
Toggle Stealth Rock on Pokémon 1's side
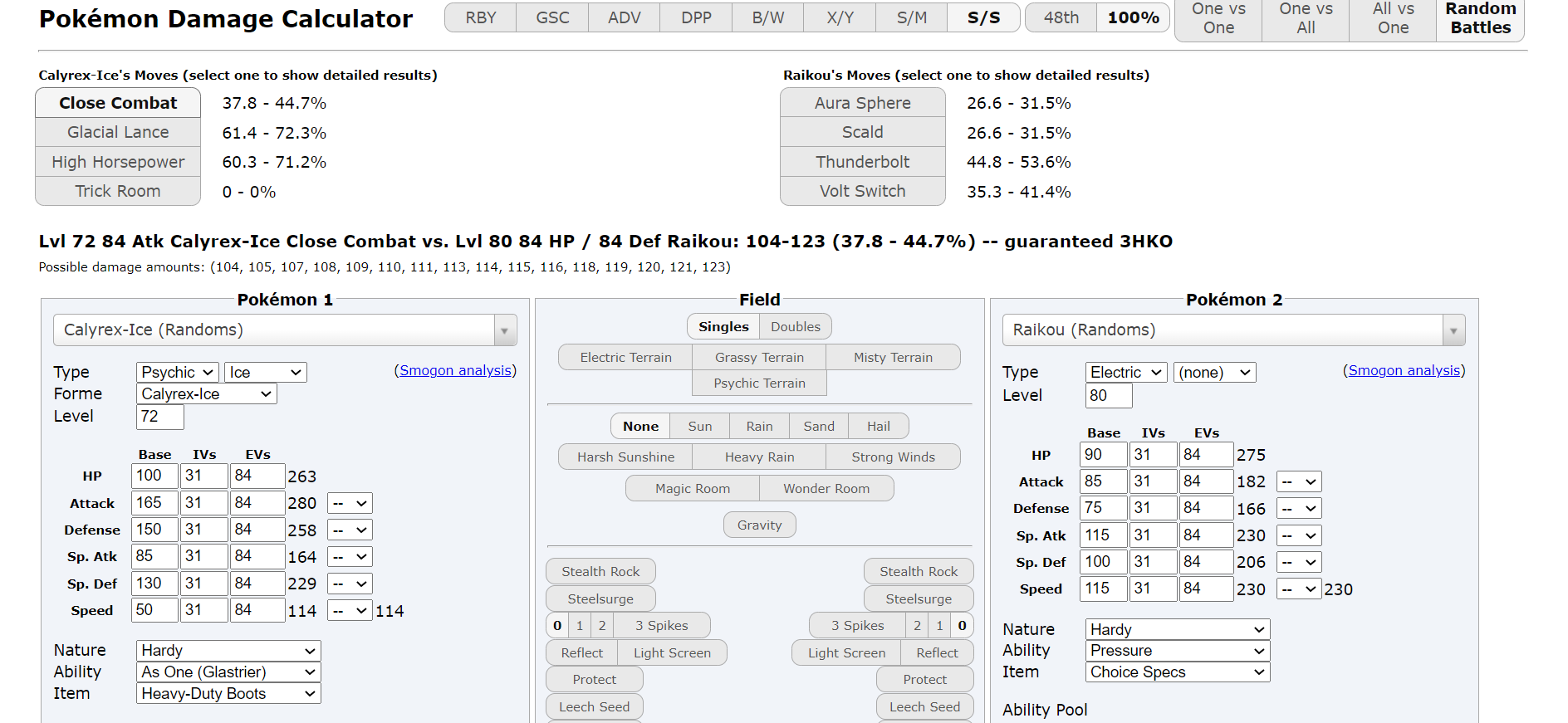[600, 571]
